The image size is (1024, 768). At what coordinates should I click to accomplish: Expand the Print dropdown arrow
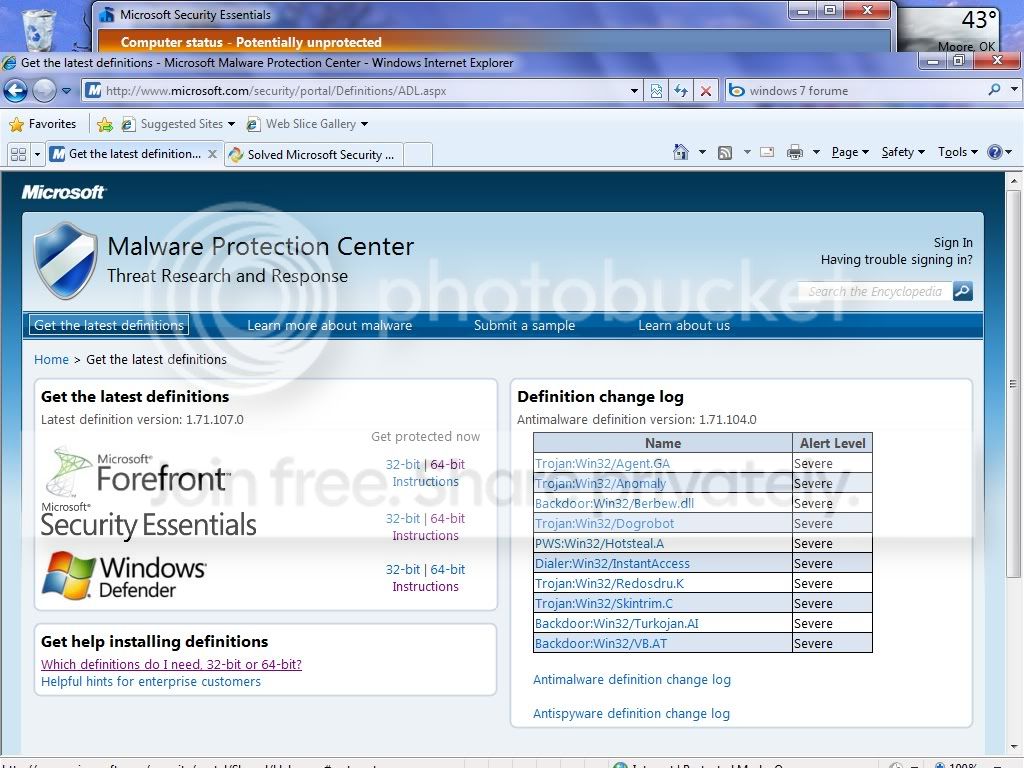[x=816, y=152]
